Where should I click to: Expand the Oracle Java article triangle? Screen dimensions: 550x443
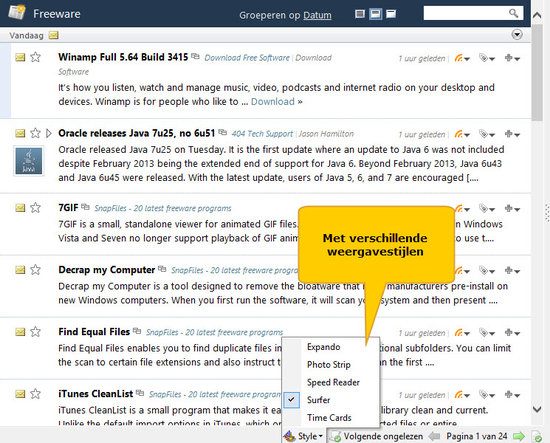point(49,133)
